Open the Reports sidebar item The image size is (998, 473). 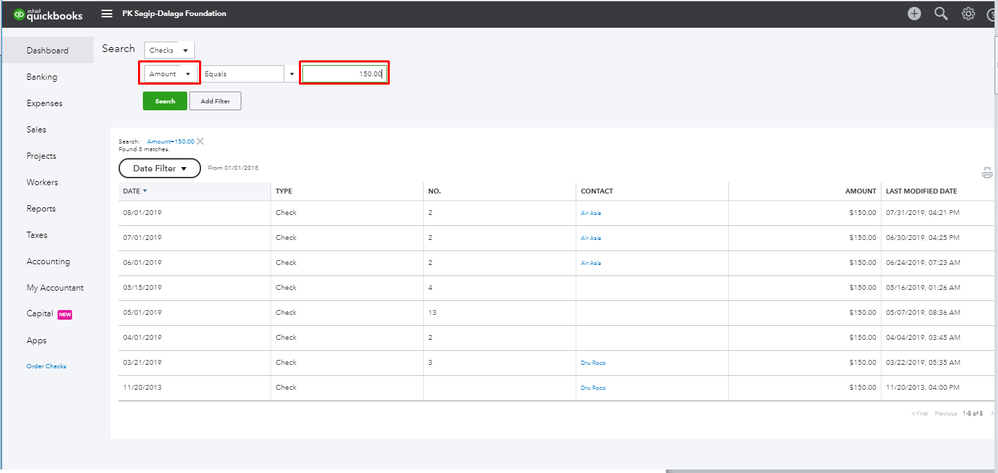(x=41, y=209)
